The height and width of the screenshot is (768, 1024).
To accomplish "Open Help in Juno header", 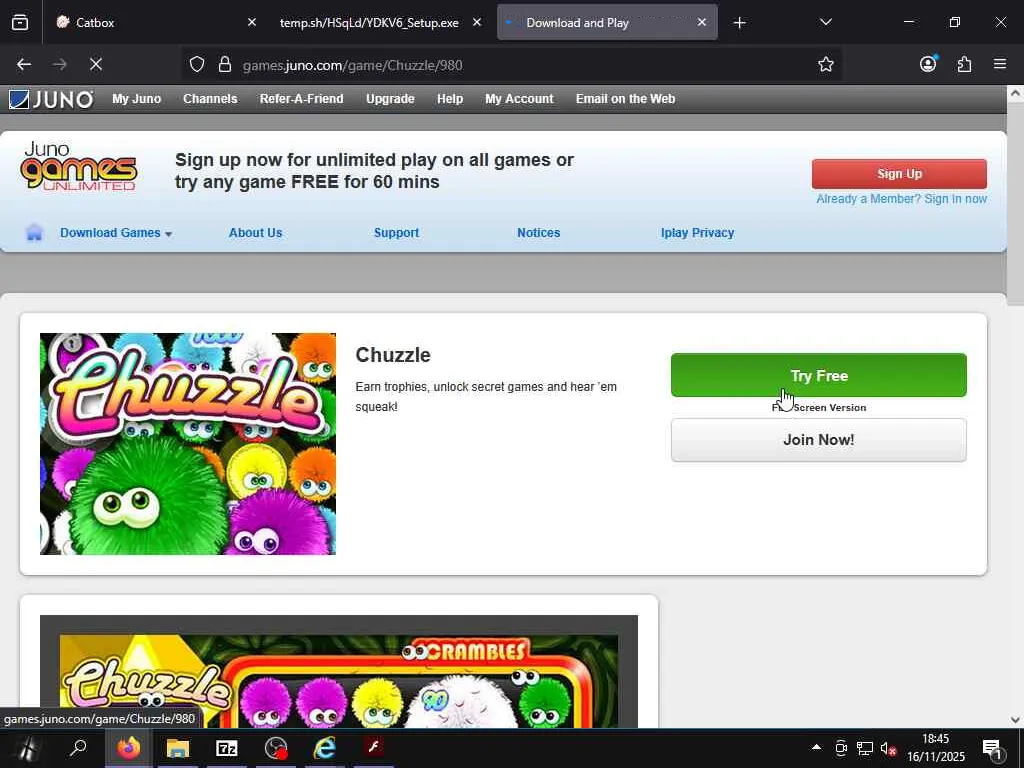I will pyautogui.click(x=450, y=99).
